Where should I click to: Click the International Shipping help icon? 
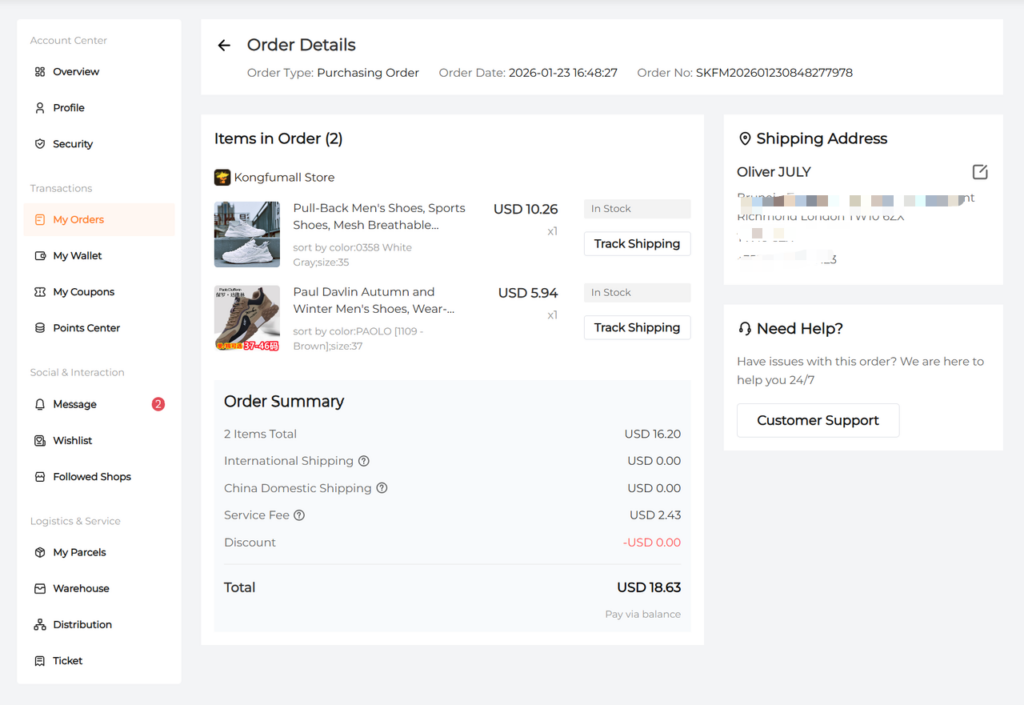pyautogui.click(x=364, y=461)
